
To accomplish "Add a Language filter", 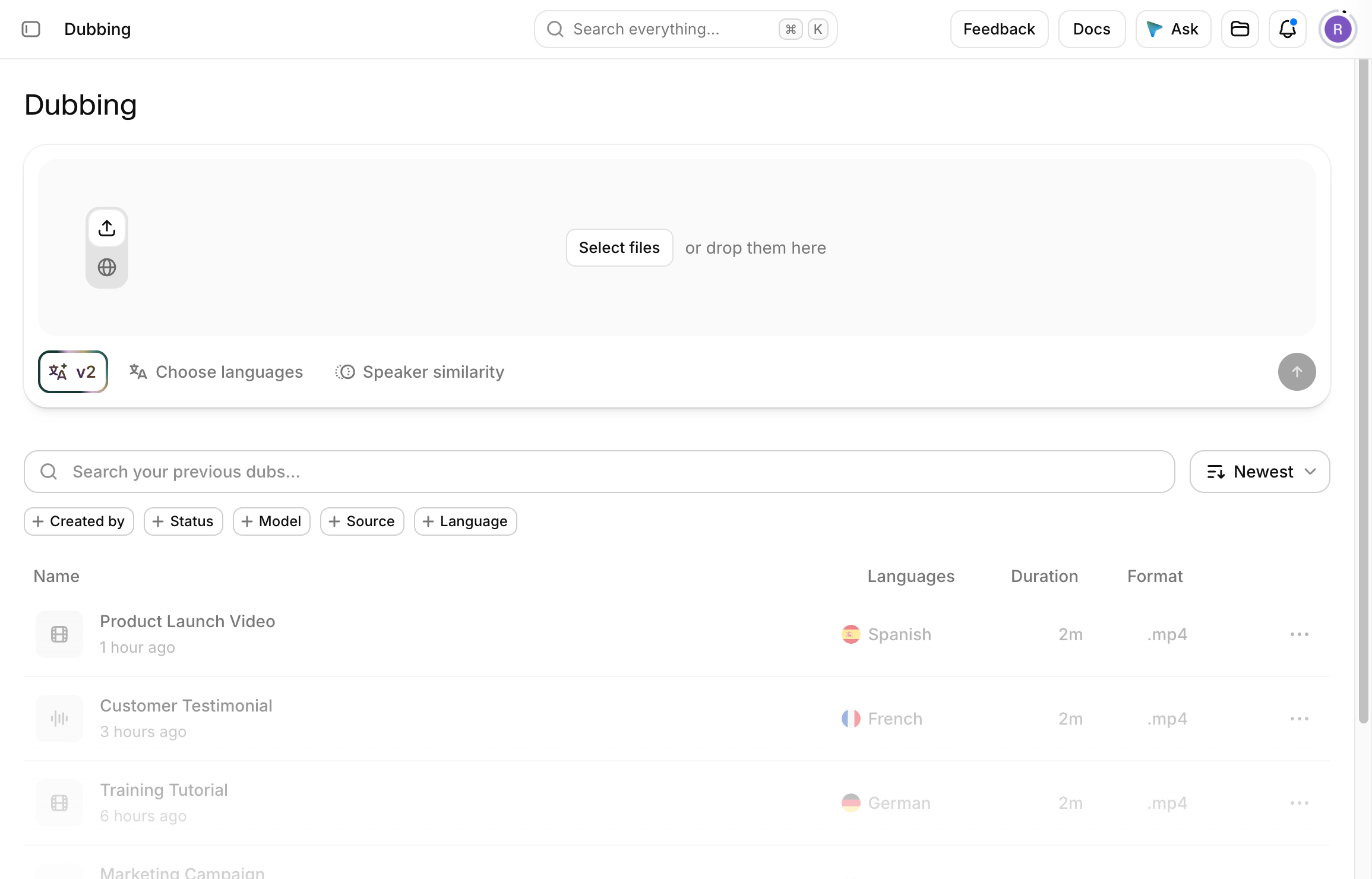I will pos(465,521).
